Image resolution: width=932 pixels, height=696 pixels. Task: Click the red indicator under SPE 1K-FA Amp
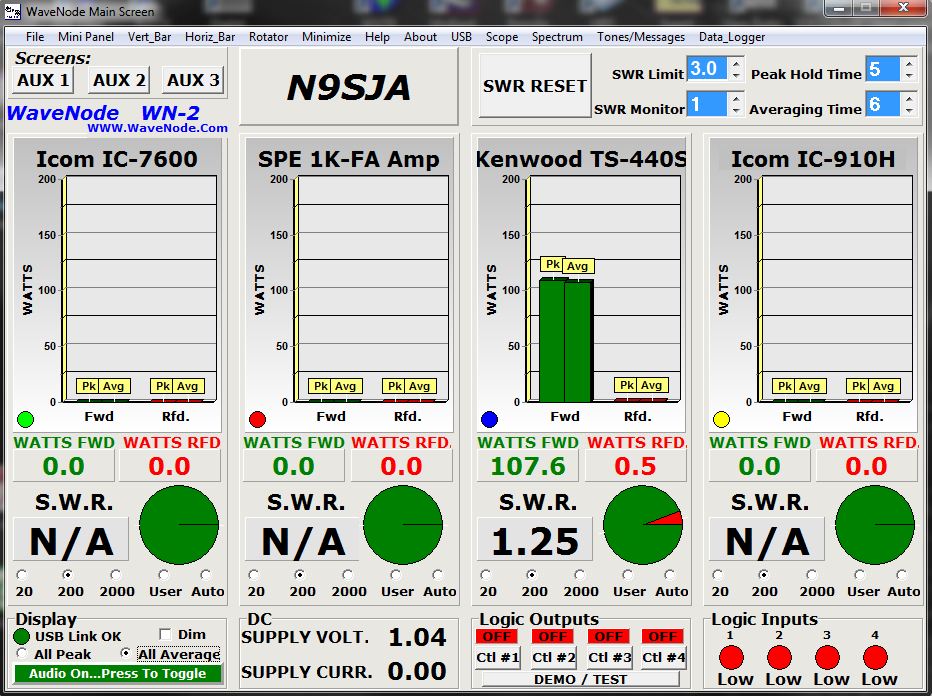click(x=257, y=419)
